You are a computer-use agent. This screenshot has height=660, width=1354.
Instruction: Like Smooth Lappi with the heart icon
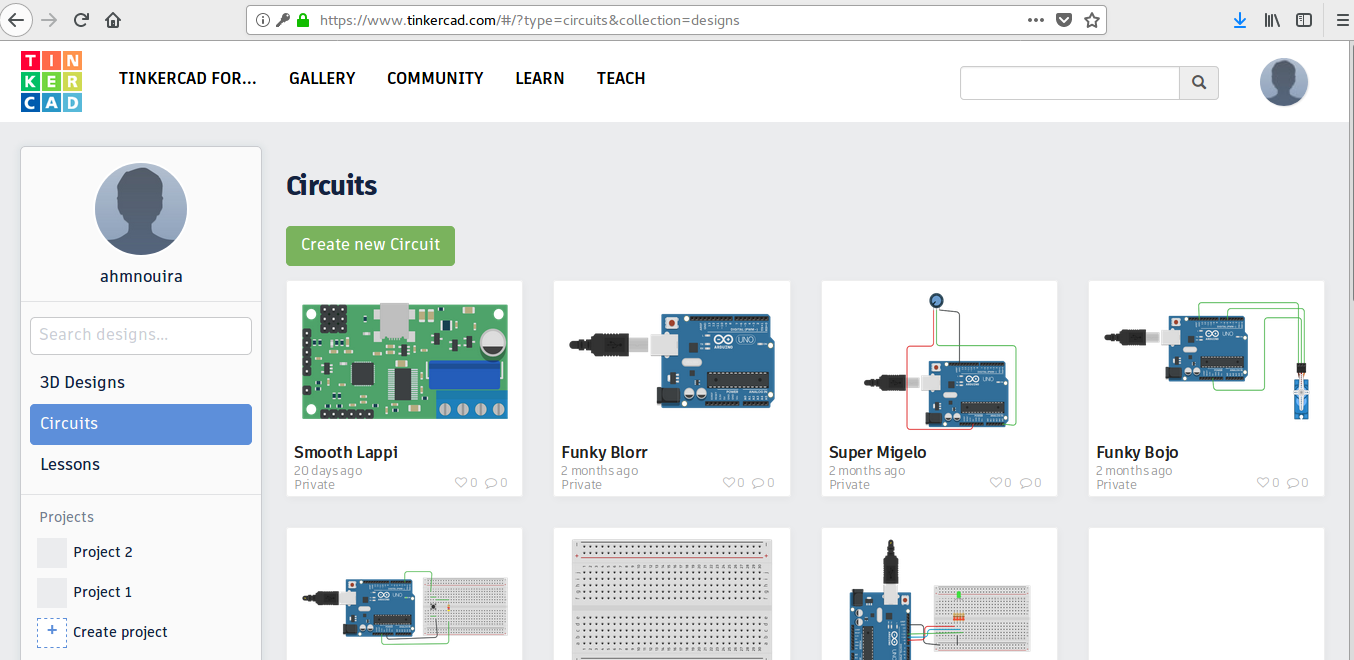461,483
